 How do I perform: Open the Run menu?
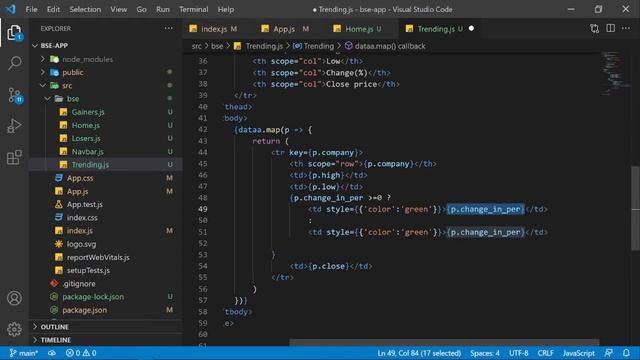[x=162, y=9]
